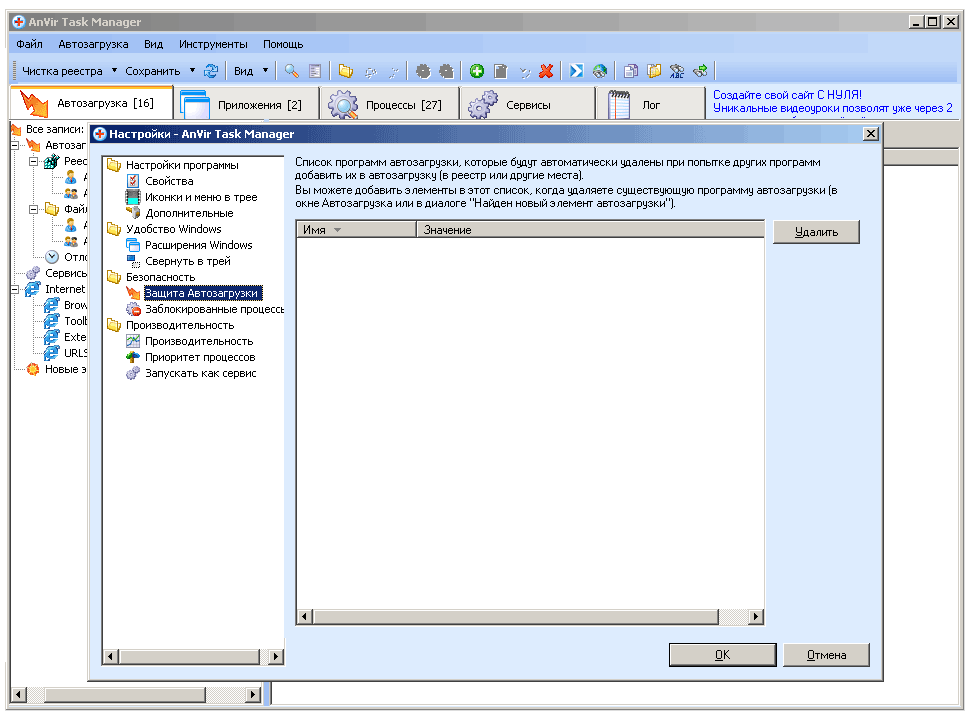Viewport: 969px width, 715px height.
Task: Open Иконки и меню в трее settings
Action: [x=200, y=197]
